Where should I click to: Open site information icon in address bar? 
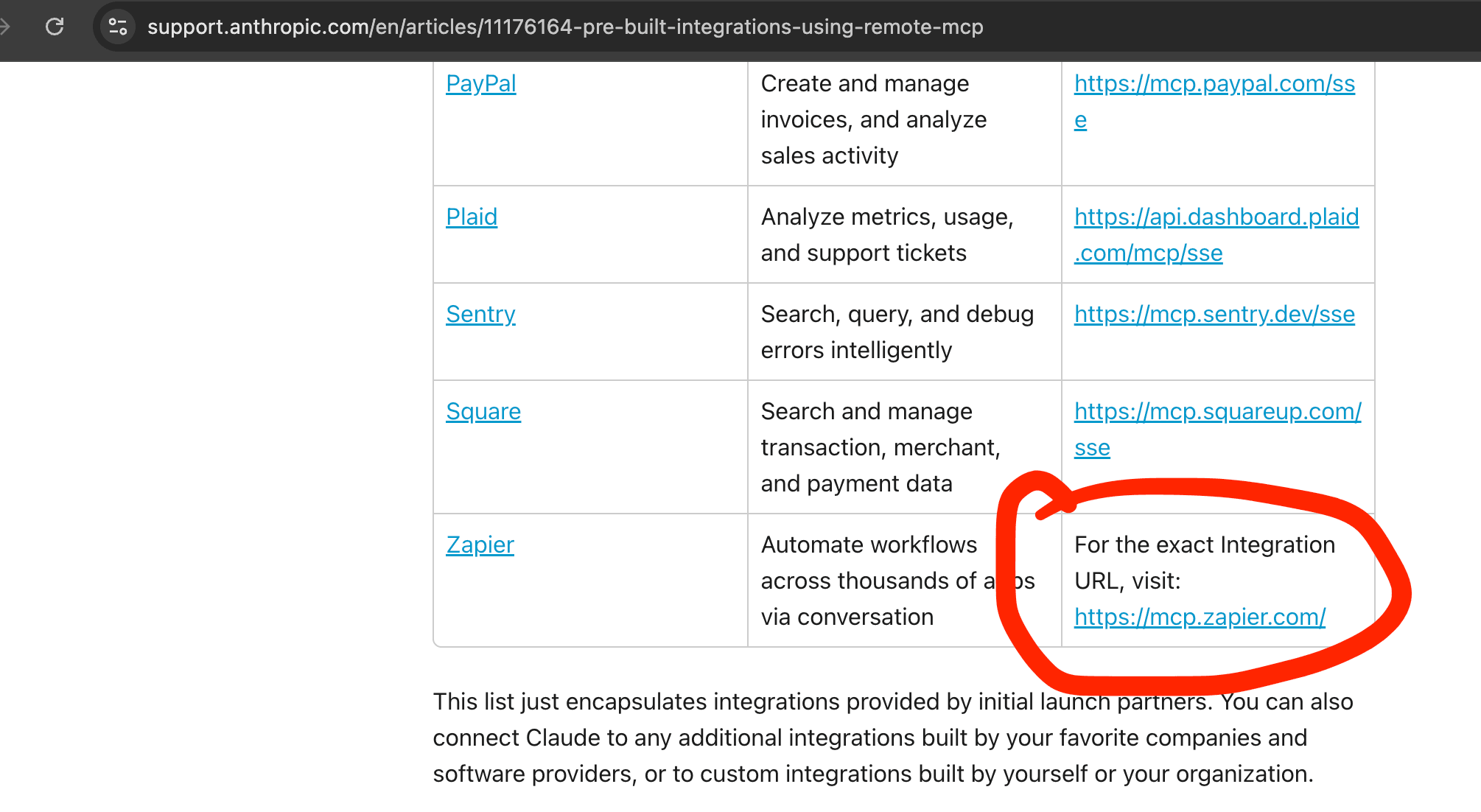(x=118, y=27)
